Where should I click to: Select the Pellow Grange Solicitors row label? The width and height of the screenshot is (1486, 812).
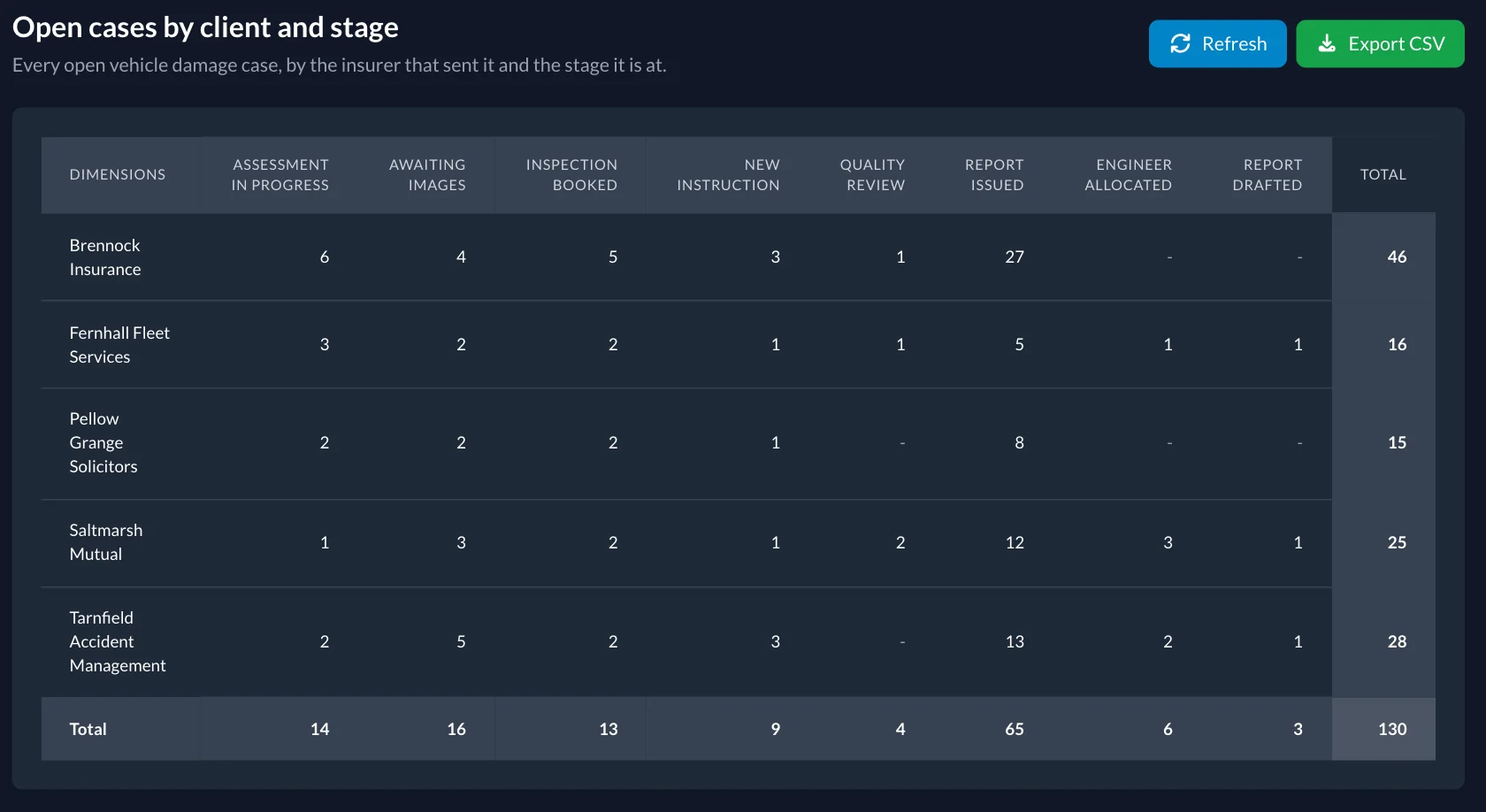point(103,442)
